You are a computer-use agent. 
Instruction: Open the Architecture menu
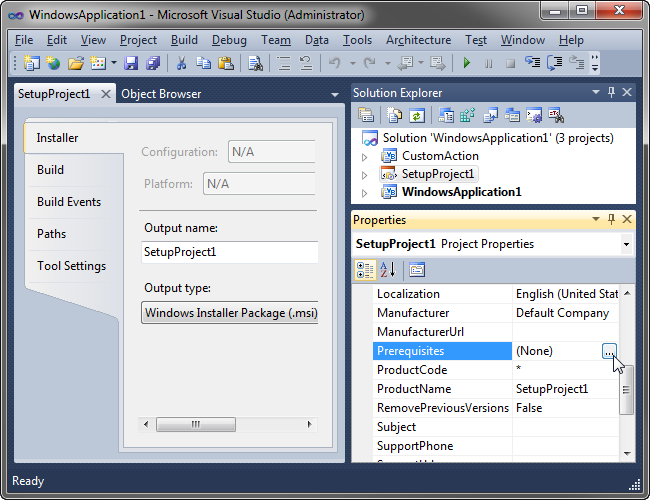pyautogui.click(x=418, y=40)
